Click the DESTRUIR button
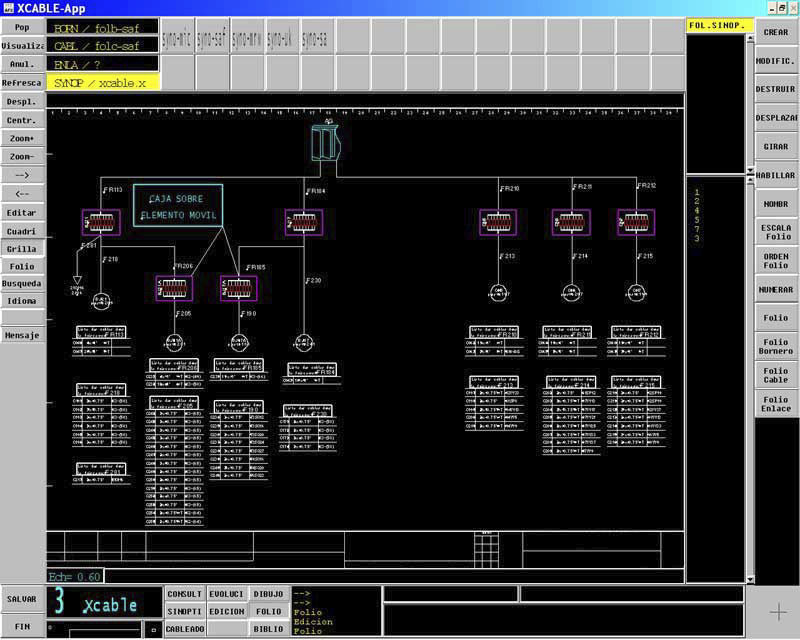 776,89
